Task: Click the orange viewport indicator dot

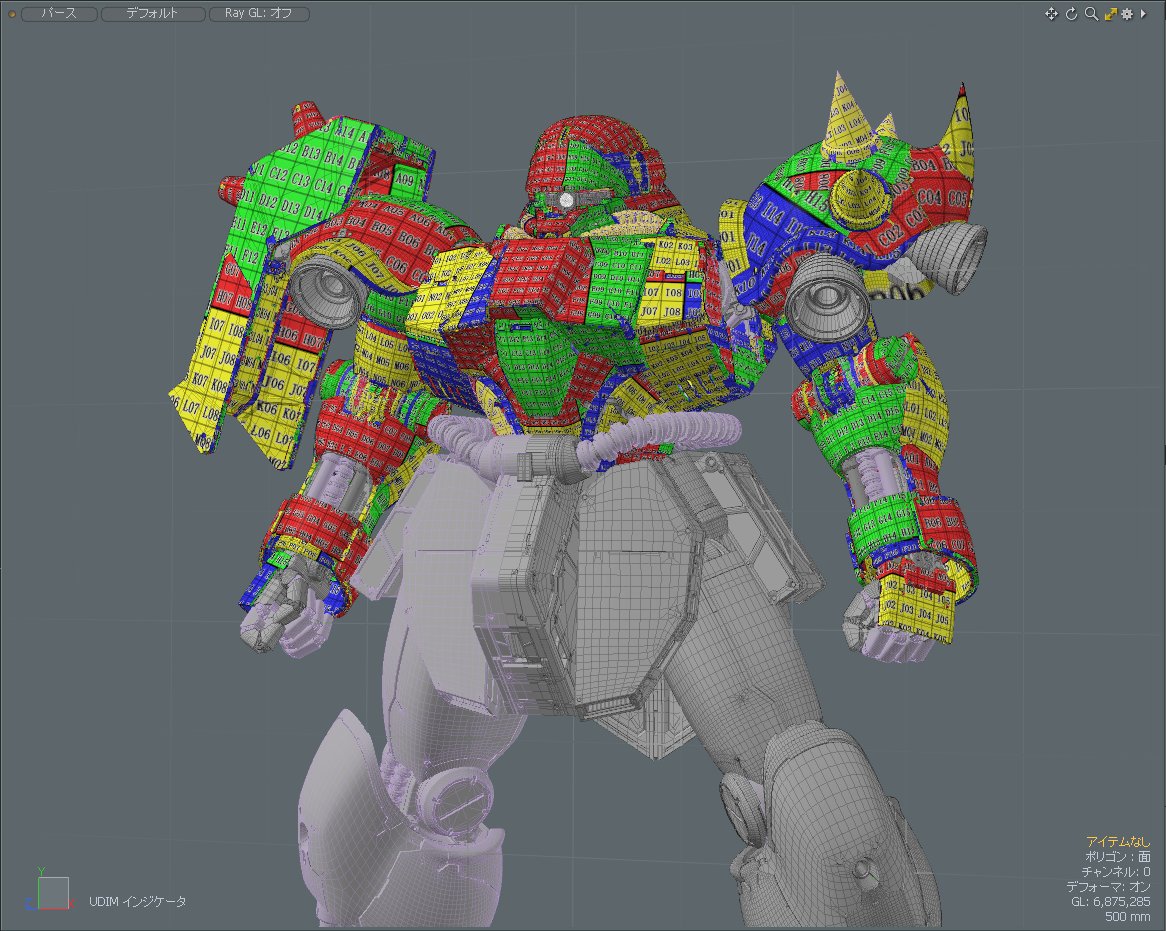Action: (x=11, y=14)
